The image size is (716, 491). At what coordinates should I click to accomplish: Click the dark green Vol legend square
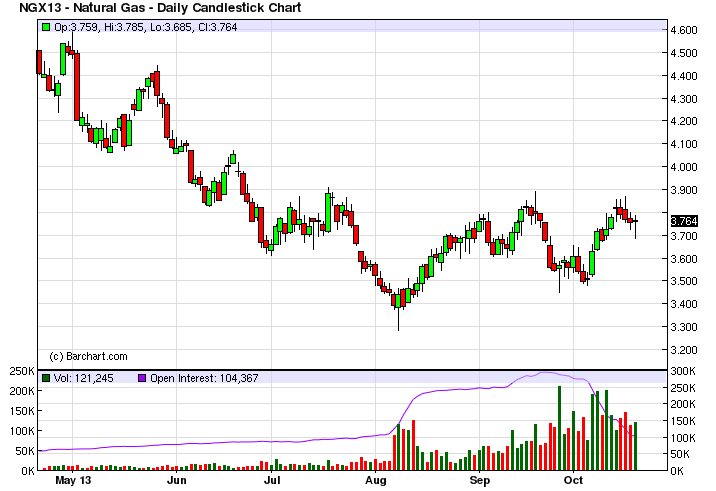(46, 378)
